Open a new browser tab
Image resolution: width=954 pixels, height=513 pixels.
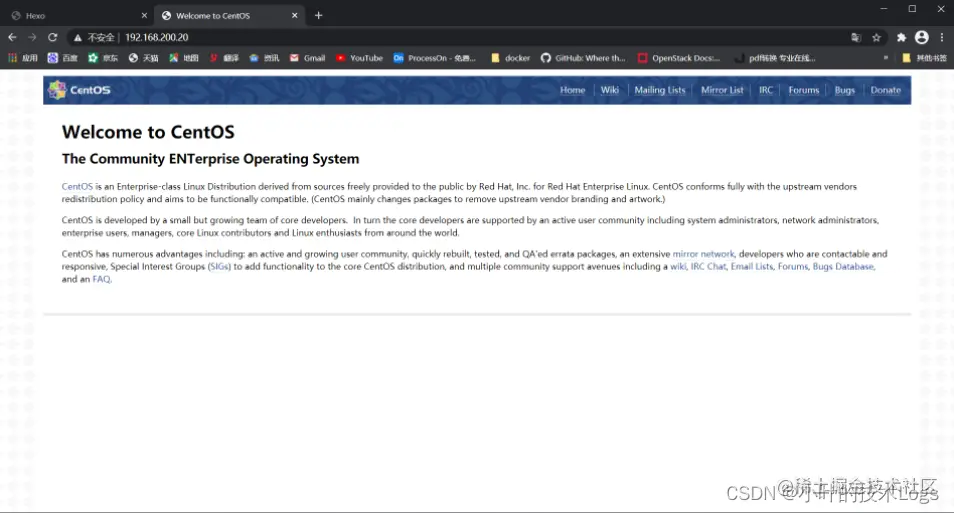[318, 15]
